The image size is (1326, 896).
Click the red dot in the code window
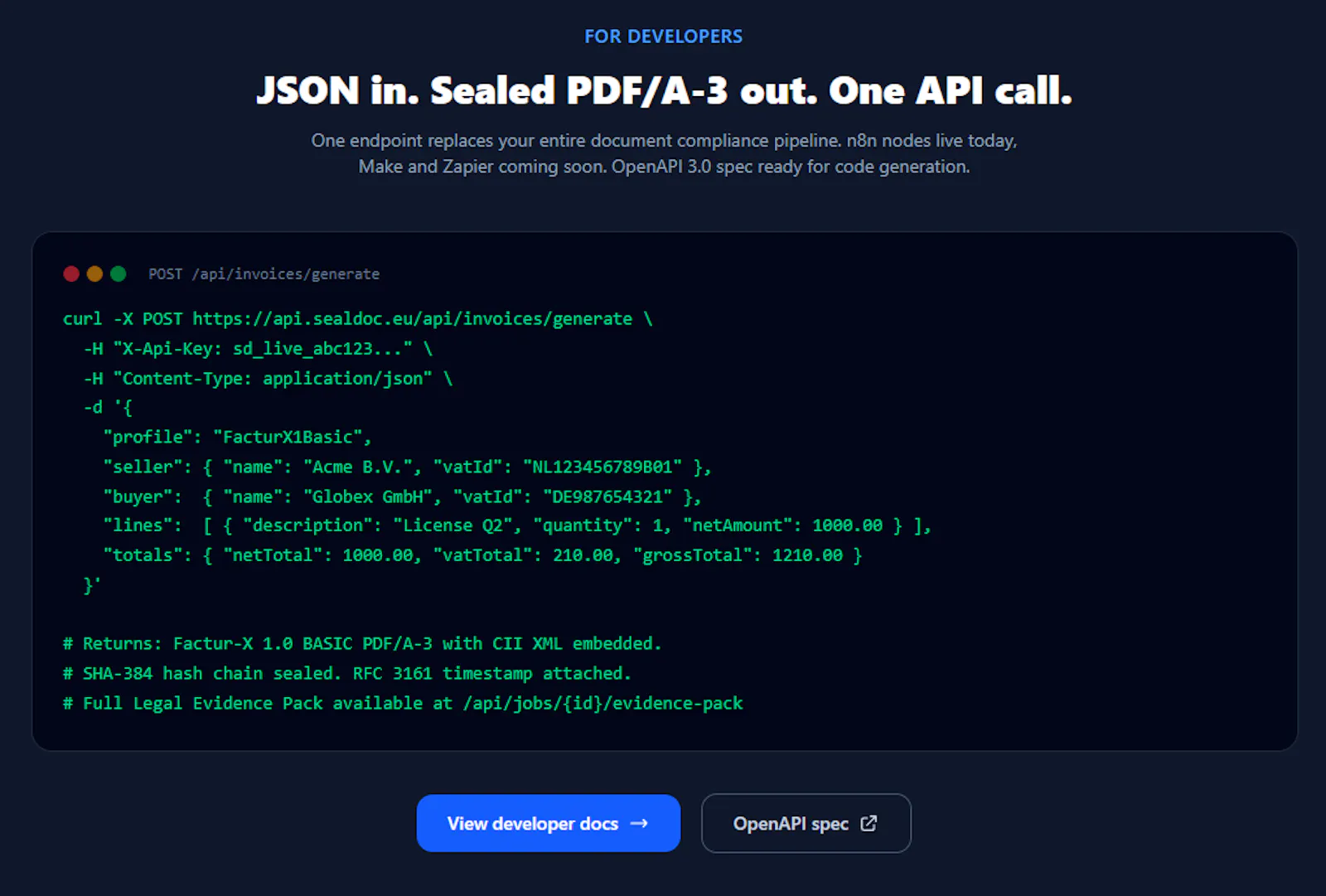[x=71, y=274]
